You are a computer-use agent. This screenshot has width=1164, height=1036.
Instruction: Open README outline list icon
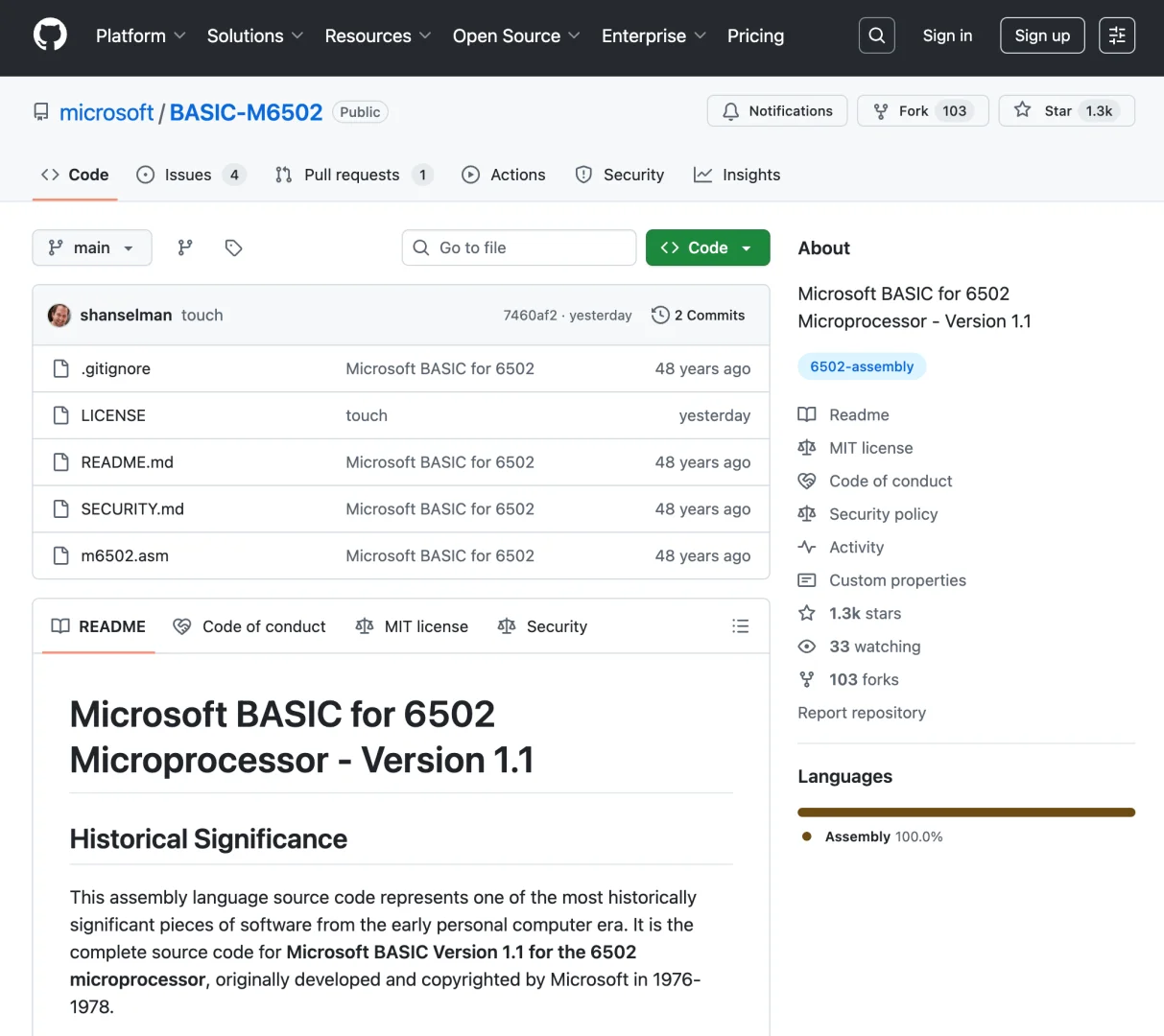(x=740, y=626)
